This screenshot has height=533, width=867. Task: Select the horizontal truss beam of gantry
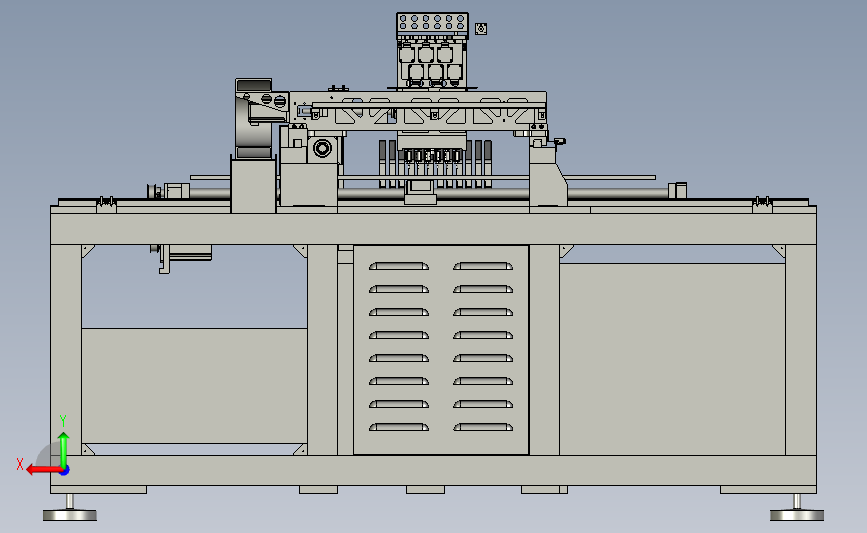[418, 111]
